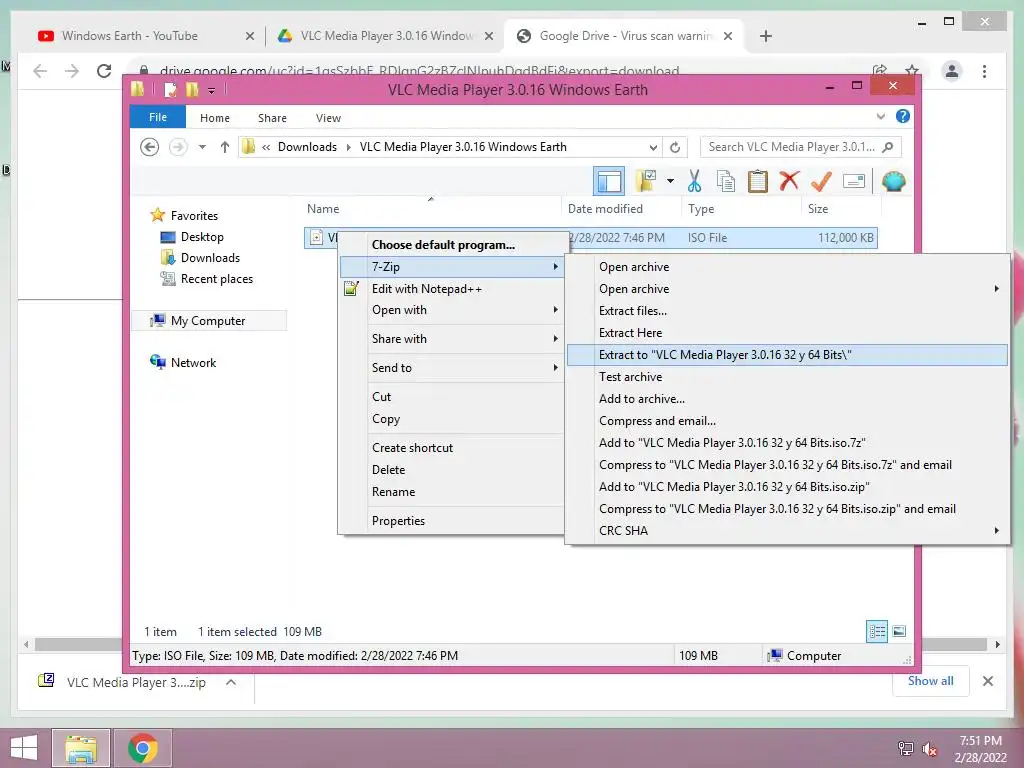Switch to Large icons view icon
The image size is (1024, 768).
(899, 631)
